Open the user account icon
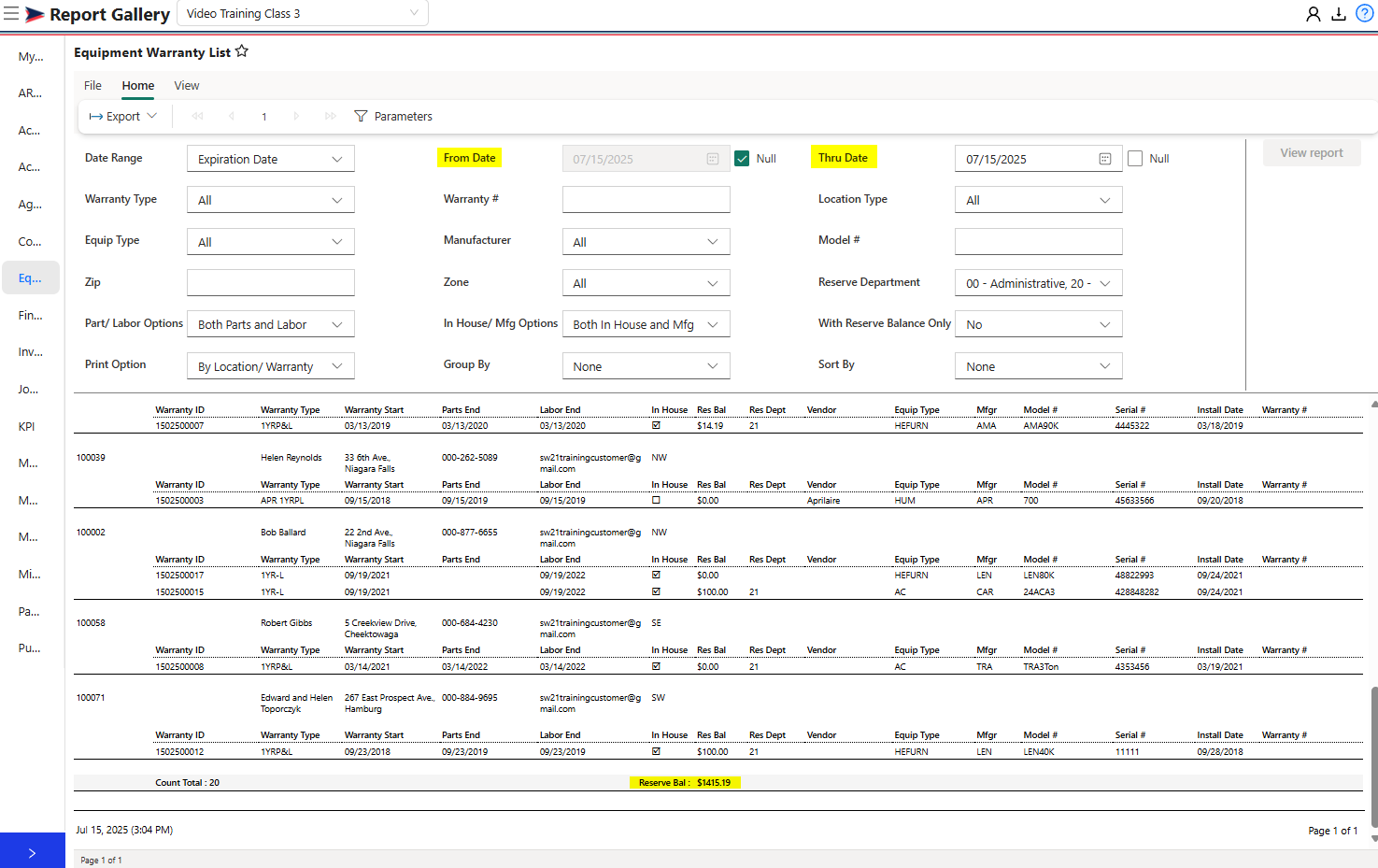Screen dimensions: 1378x868 [x=1314, y=14]
